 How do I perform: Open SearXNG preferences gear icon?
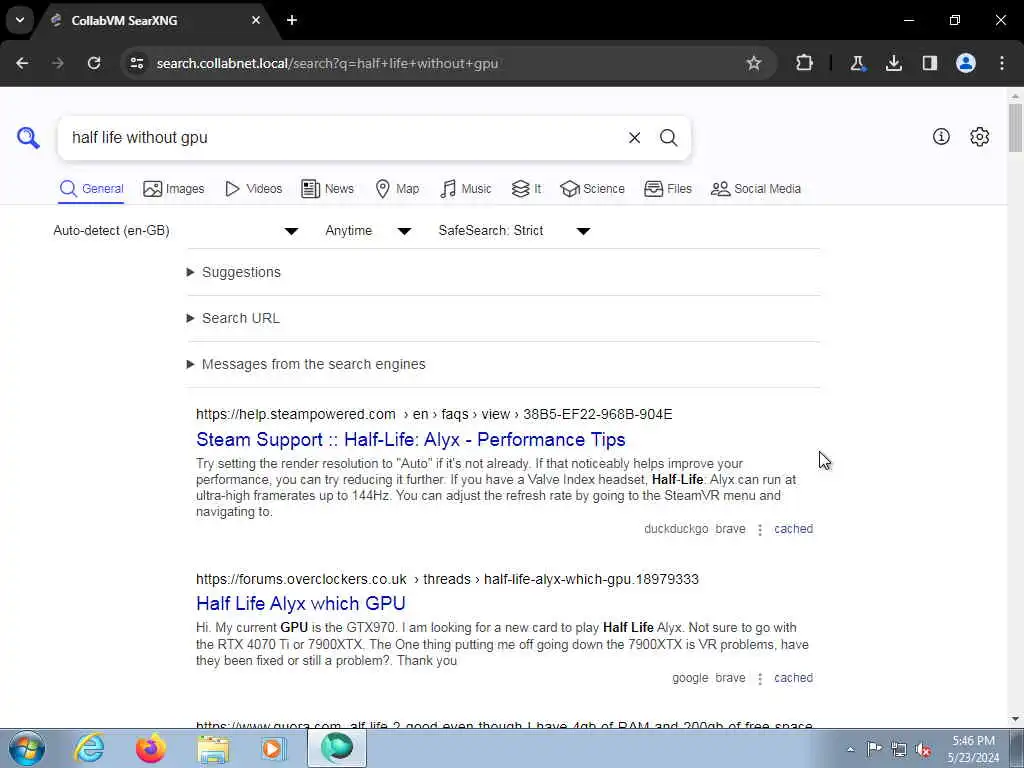pos(980,136)
